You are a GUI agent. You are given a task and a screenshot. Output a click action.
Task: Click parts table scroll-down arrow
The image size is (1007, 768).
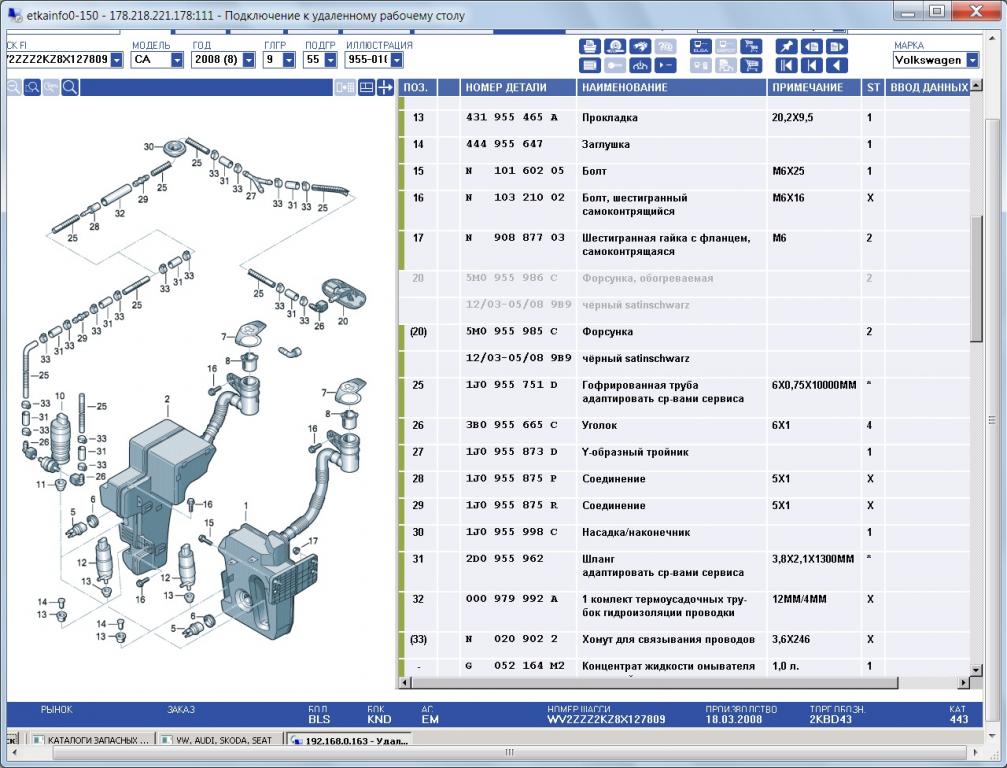[976, 670]
